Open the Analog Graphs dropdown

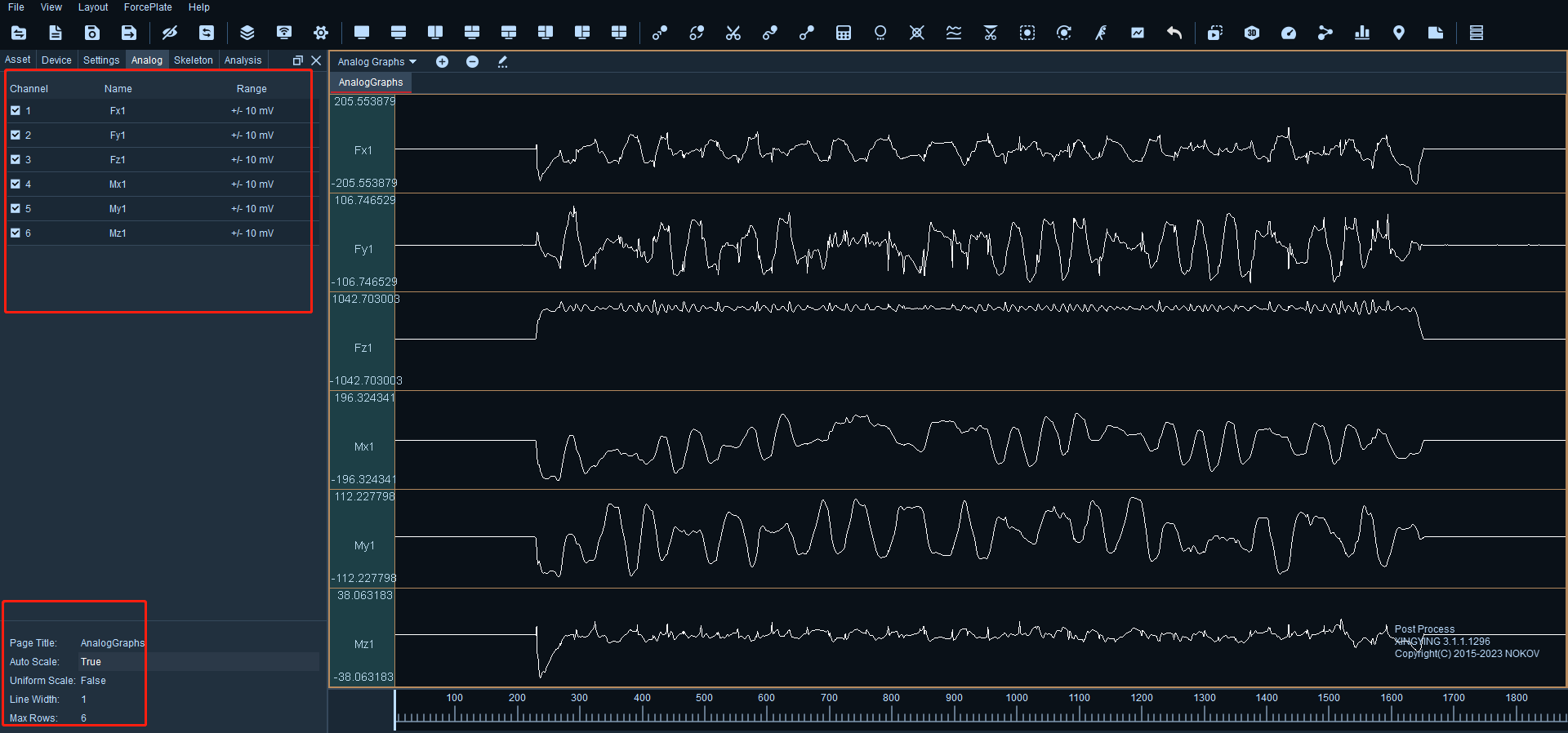tap(377, 61)
